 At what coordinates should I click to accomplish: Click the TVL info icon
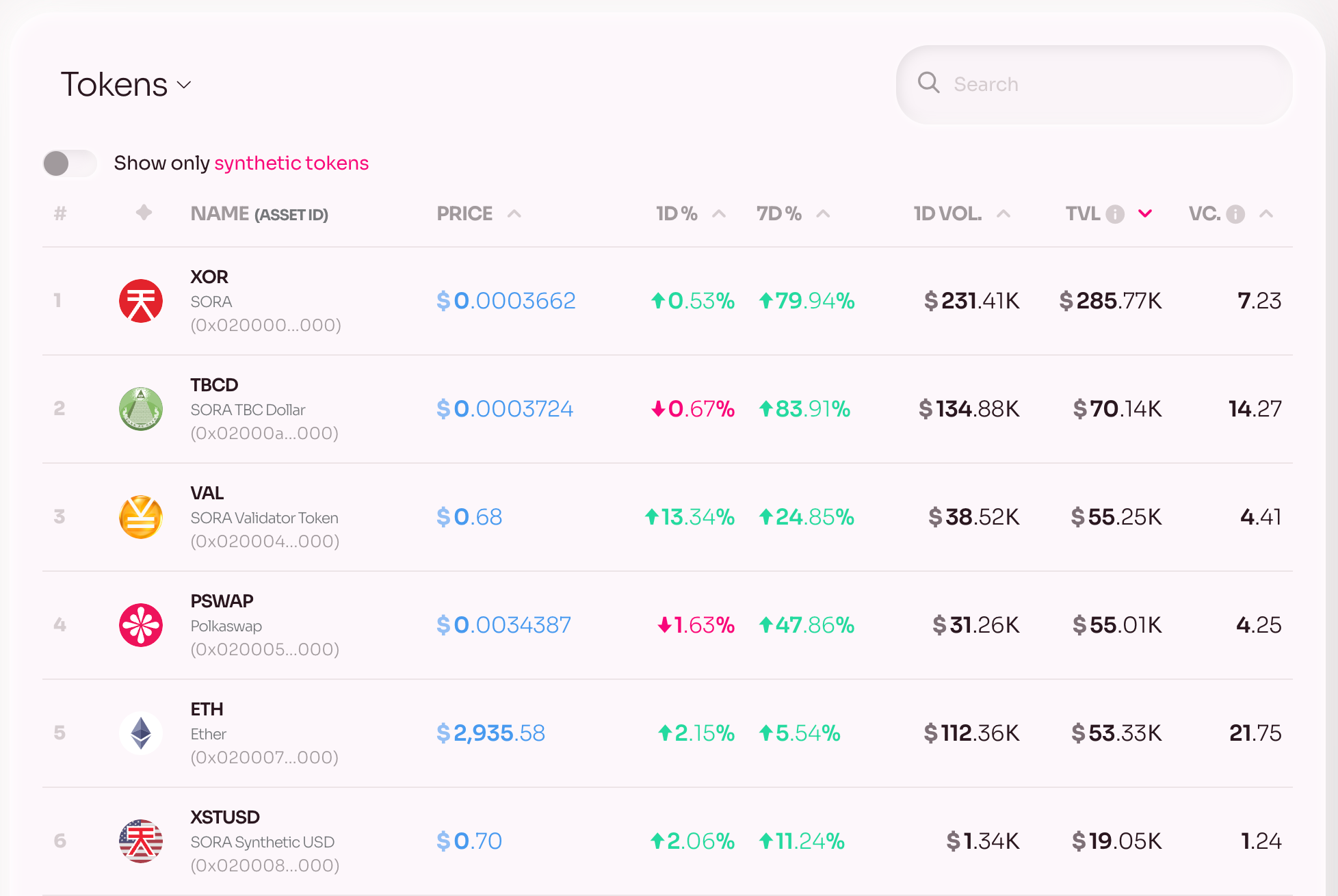(x=1115, y=214)
